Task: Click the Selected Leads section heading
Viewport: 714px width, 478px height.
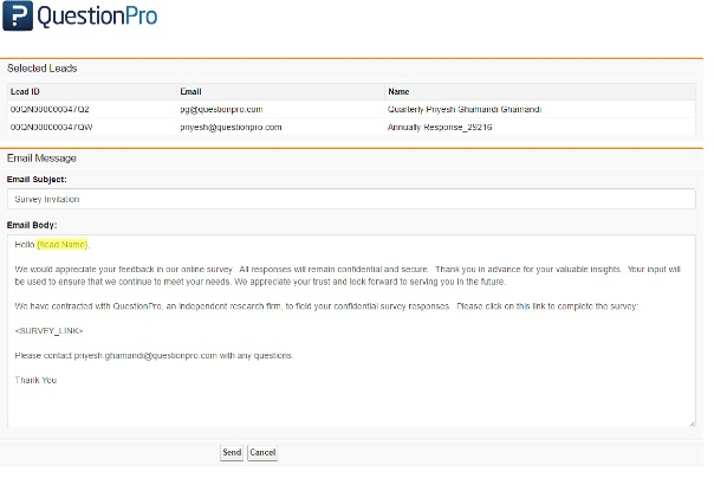Action: point(42,68)
